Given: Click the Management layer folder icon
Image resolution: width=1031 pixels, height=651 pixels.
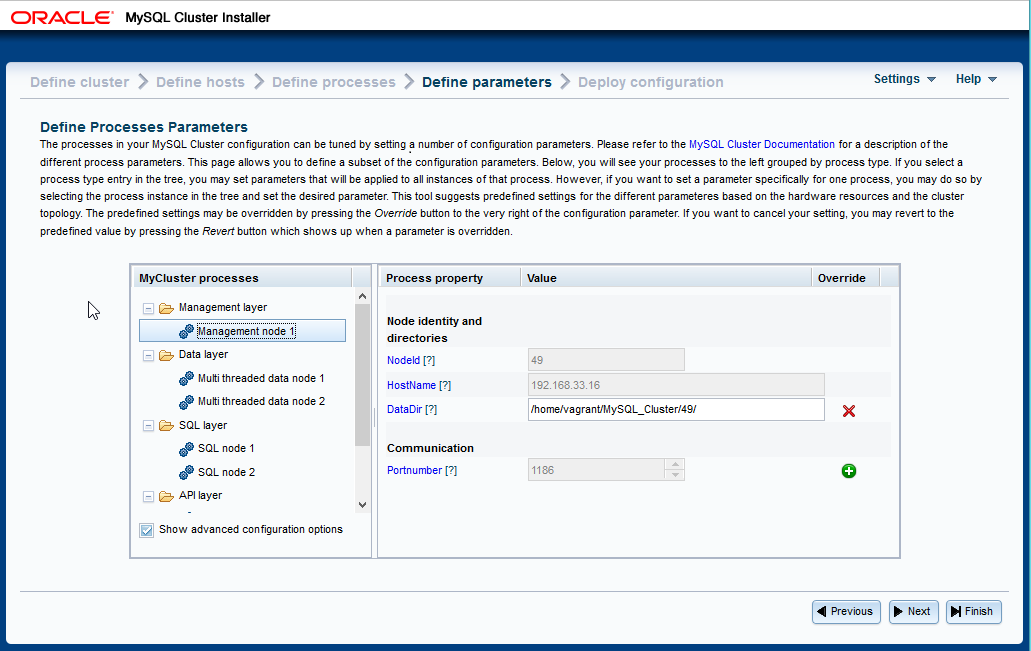Looking at the screenshot, I should tap(166, 308).
